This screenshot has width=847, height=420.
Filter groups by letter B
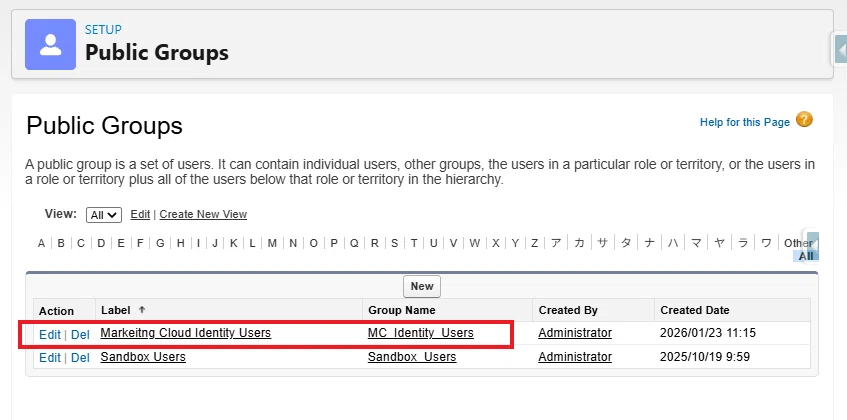[61, 243]
